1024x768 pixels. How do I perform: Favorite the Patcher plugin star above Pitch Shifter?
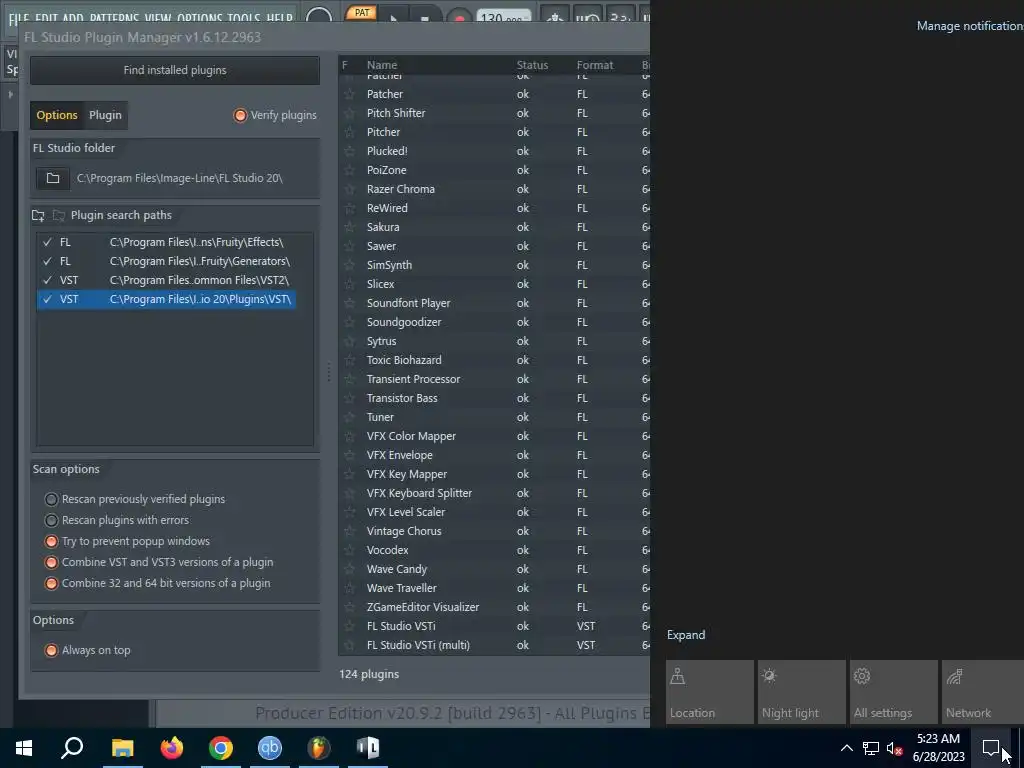tap(349, 94)
